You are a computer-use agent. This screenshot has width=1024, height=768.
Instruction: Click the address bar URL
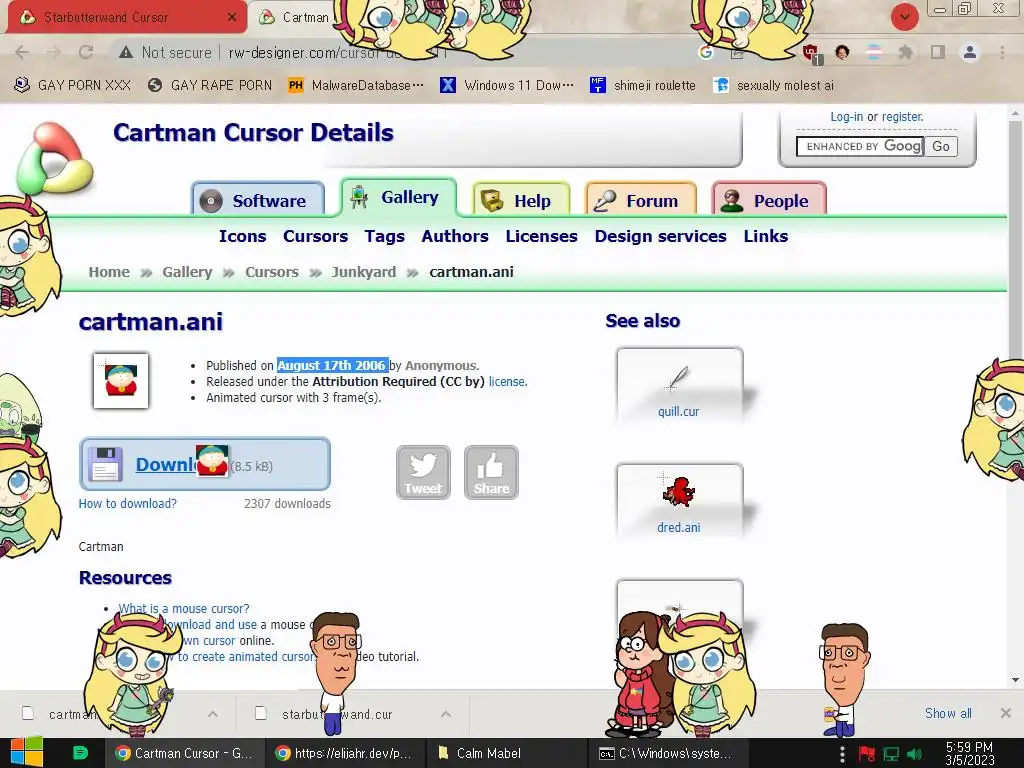[x=336, y=52]
